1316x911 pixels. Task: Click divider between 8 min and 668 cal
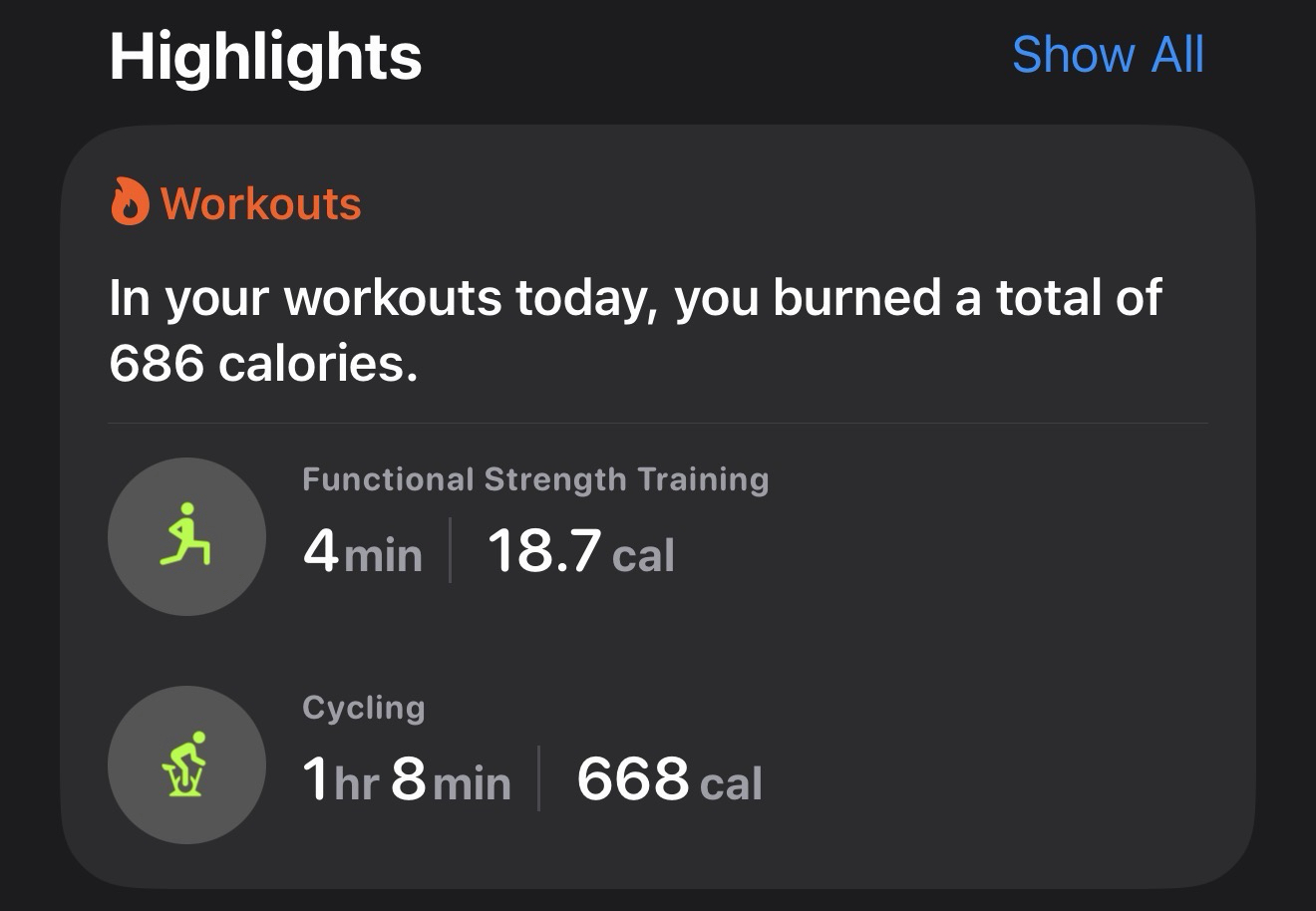538,777
